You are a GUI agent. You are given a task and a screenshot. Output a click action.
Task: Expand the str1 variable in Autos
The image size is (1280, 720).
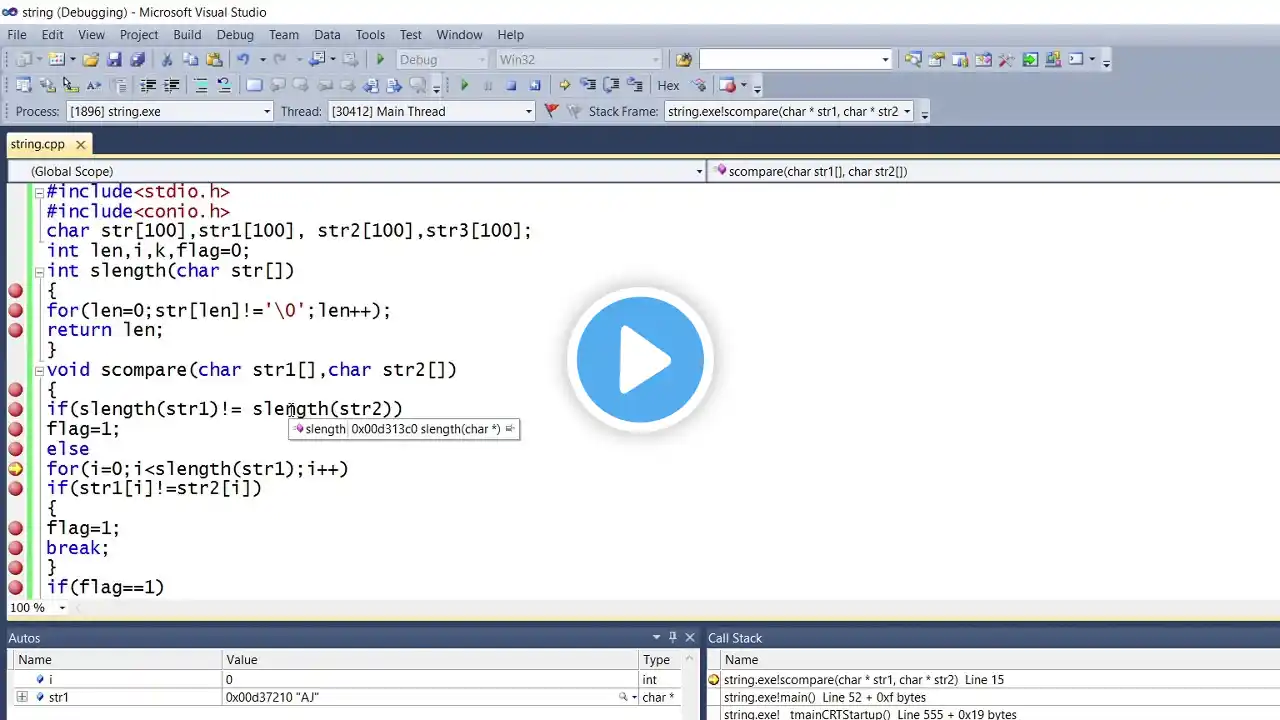coord(22,697)
